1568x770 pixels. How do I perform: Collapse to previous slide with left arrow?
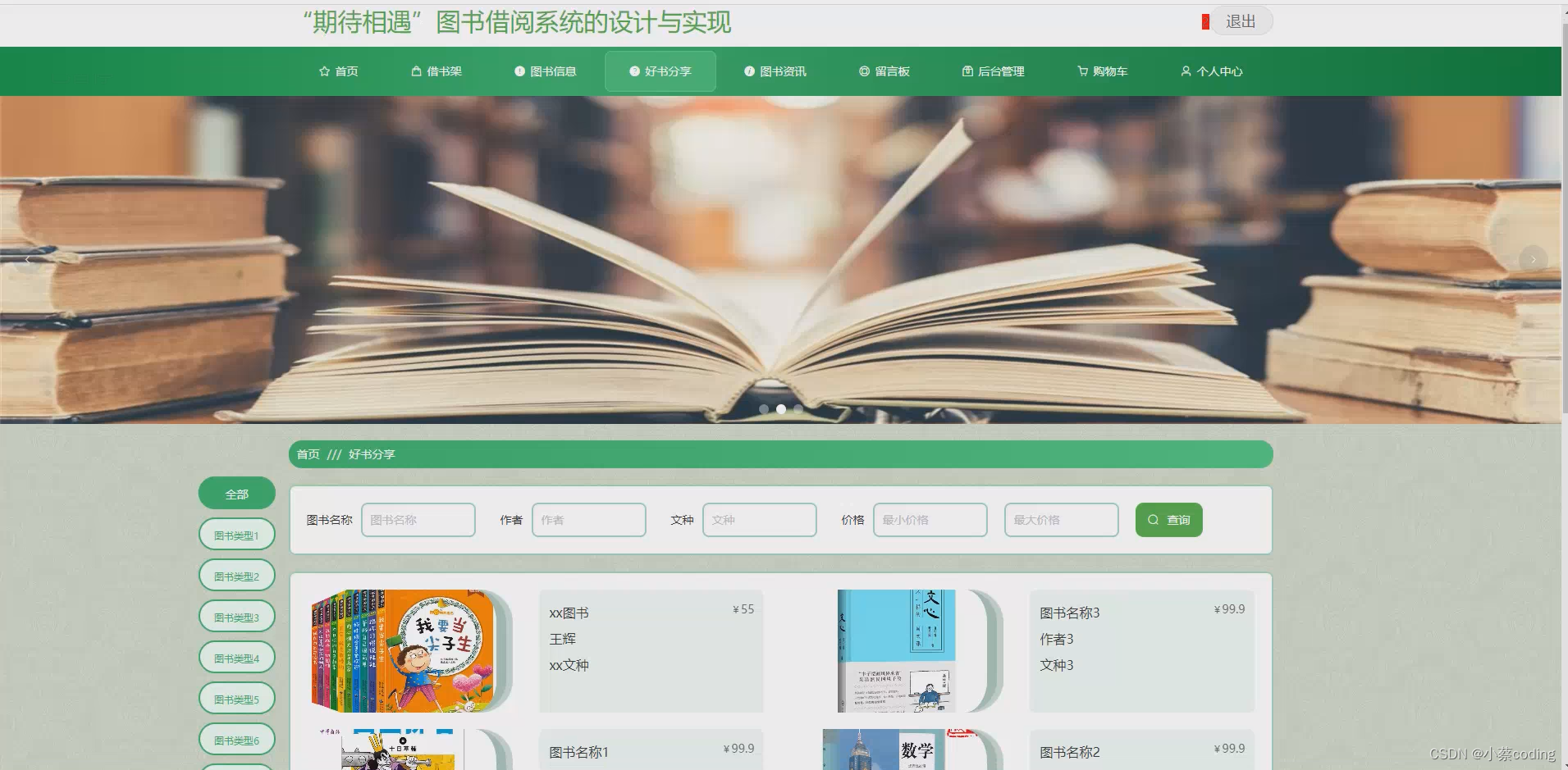pos(28,260)
